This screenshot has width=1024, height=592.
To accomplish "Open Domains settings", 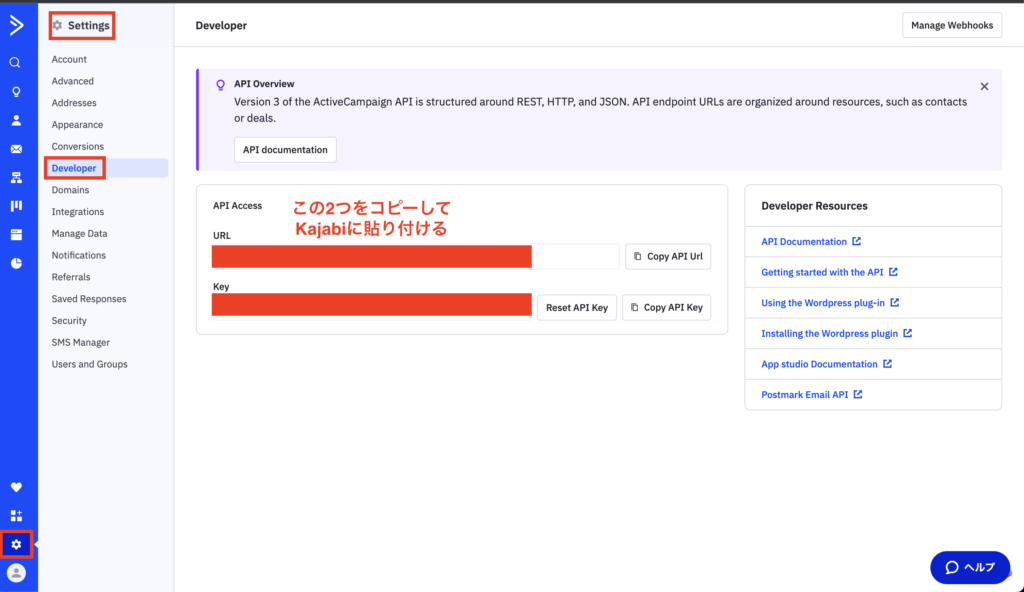I will (71, 190).
